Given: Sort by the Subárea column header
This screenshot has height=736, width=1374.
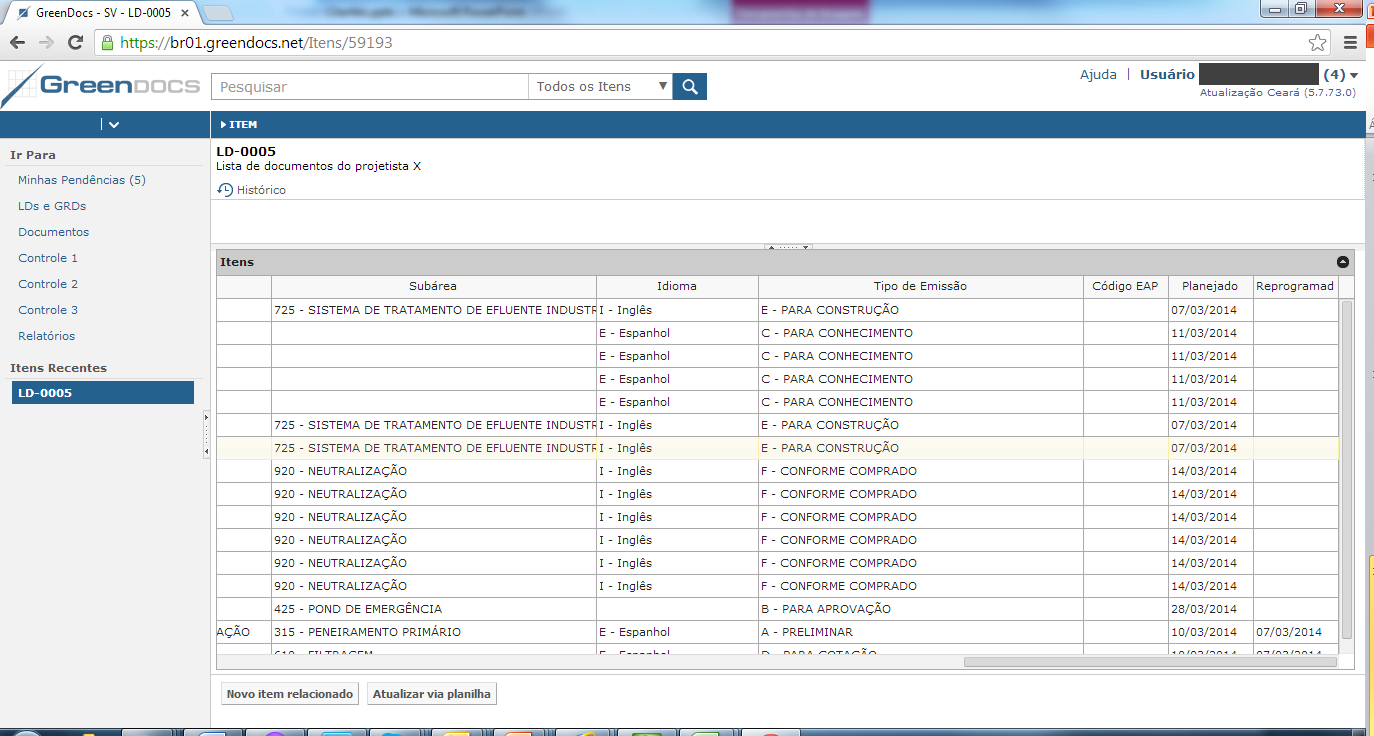Looking at the screenshot, I should [x=433, y=286].
